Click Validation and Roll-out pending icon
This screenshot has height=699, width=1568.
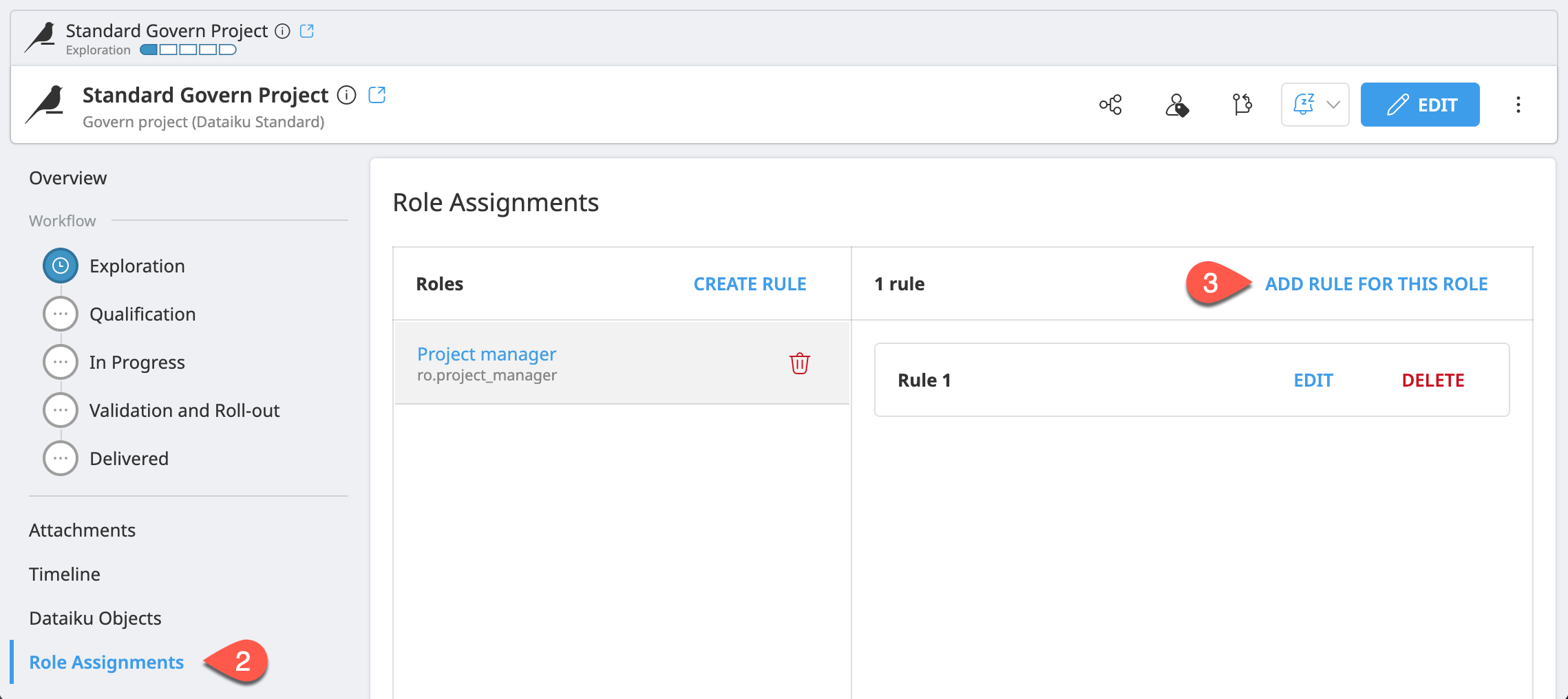coord(61,410)
